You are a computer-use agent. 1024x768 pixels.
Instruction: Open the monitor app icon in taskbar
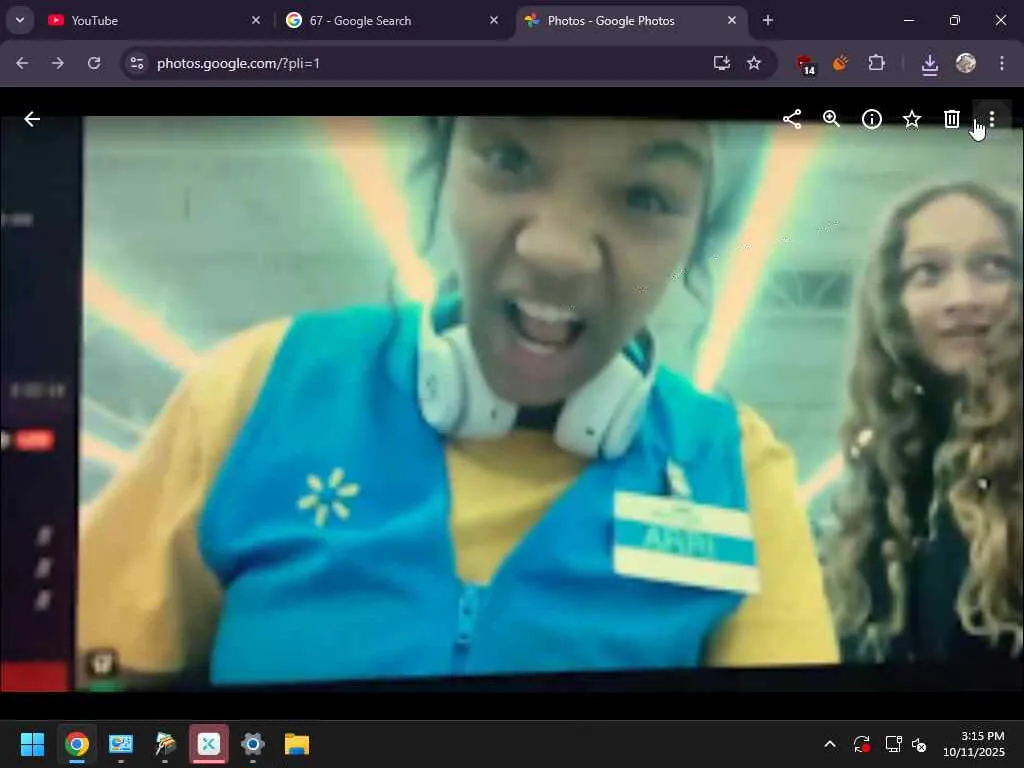point(121,744)
